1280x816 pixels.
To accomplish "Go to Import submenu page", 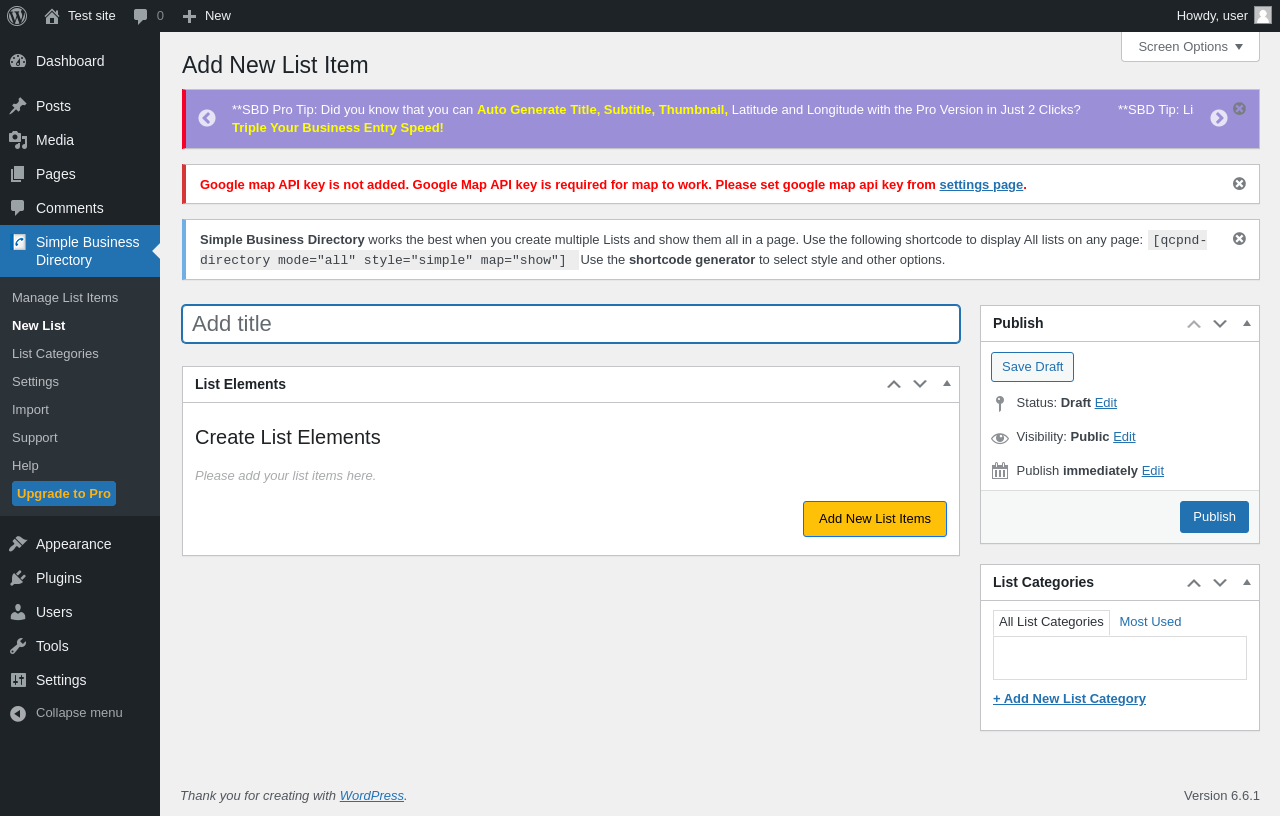I will pyautogui.click(x=30, y=409).
